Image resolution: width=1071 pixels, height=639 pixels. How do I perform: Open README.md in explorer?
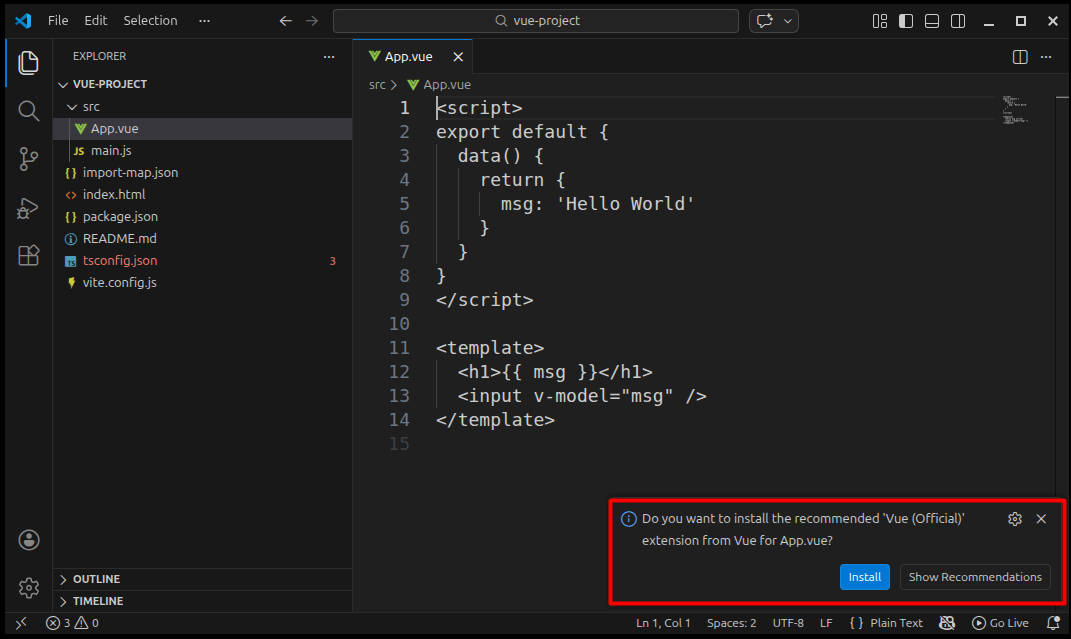click(x=202, y=238)
